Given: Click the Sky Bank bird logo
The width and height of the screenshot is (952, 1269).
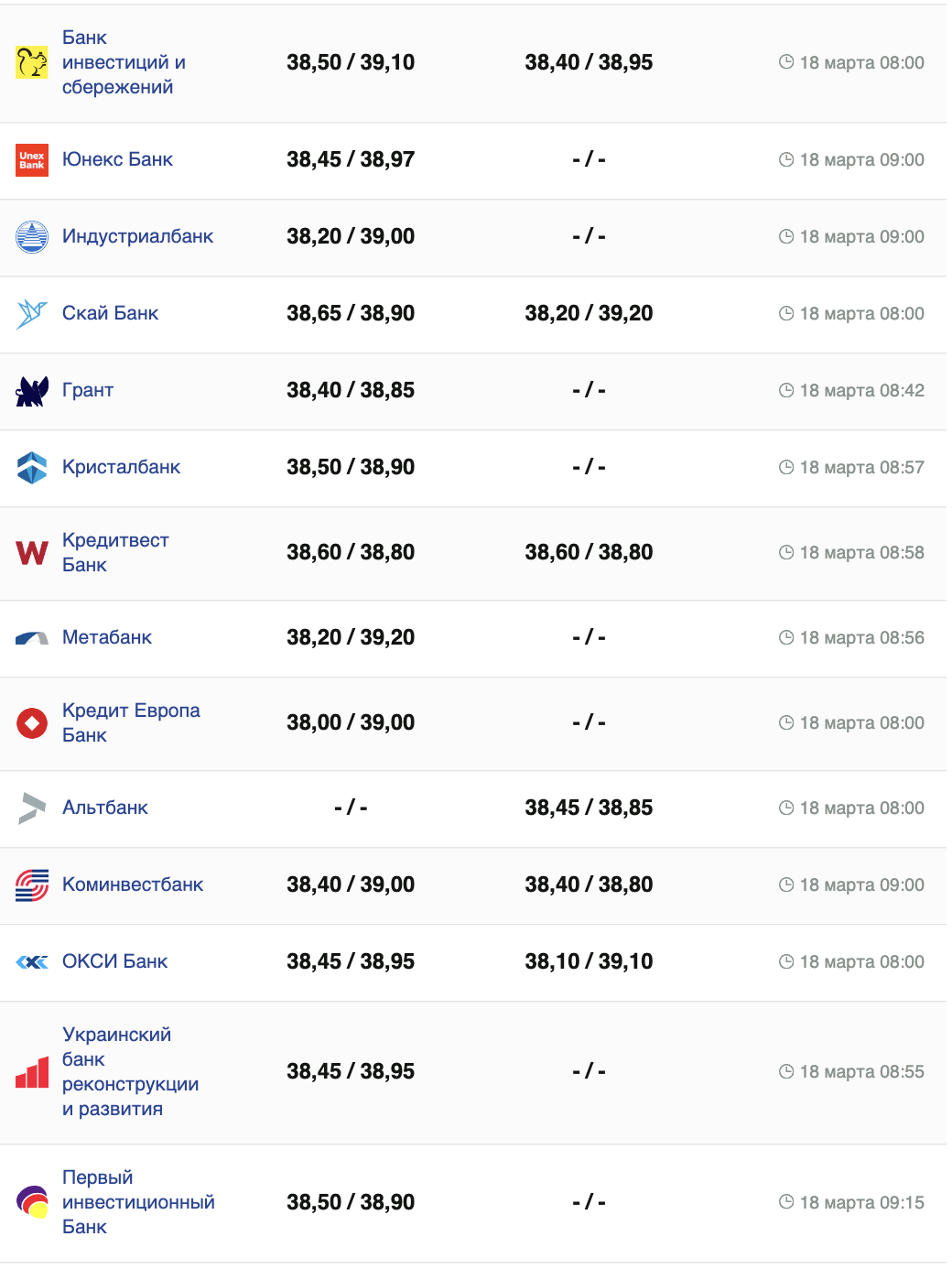Looking at the screenshot, I should (32, 314).
